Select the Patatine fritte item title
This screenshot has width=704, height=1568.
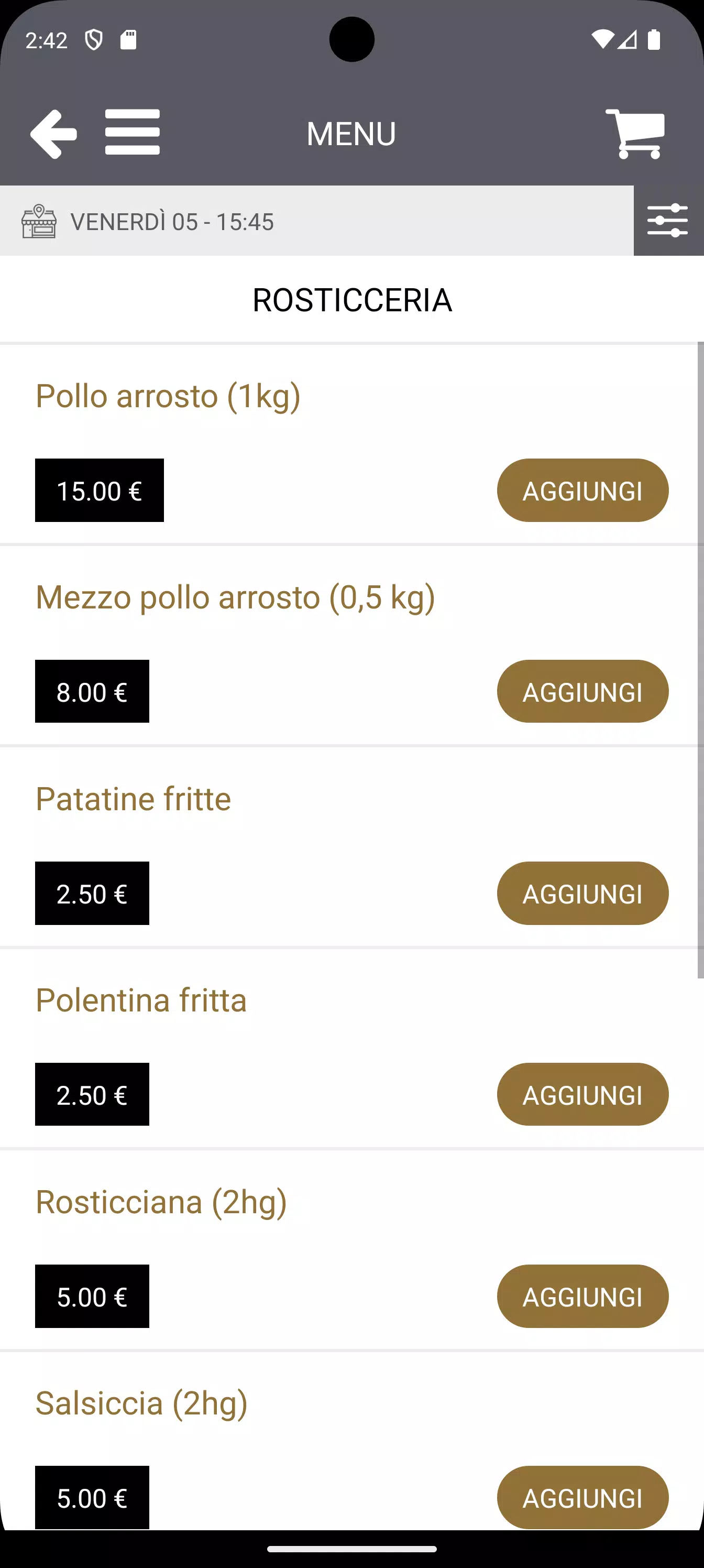click(133, 799)
